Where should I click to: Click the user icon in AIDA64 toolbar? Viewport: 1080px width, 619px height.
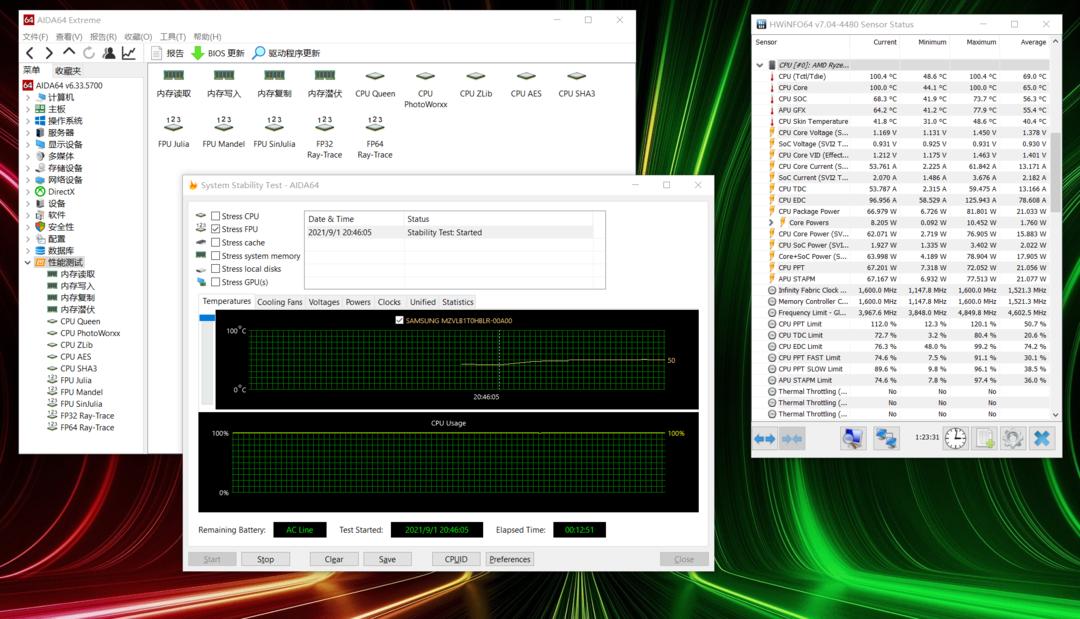click(109, 53)
